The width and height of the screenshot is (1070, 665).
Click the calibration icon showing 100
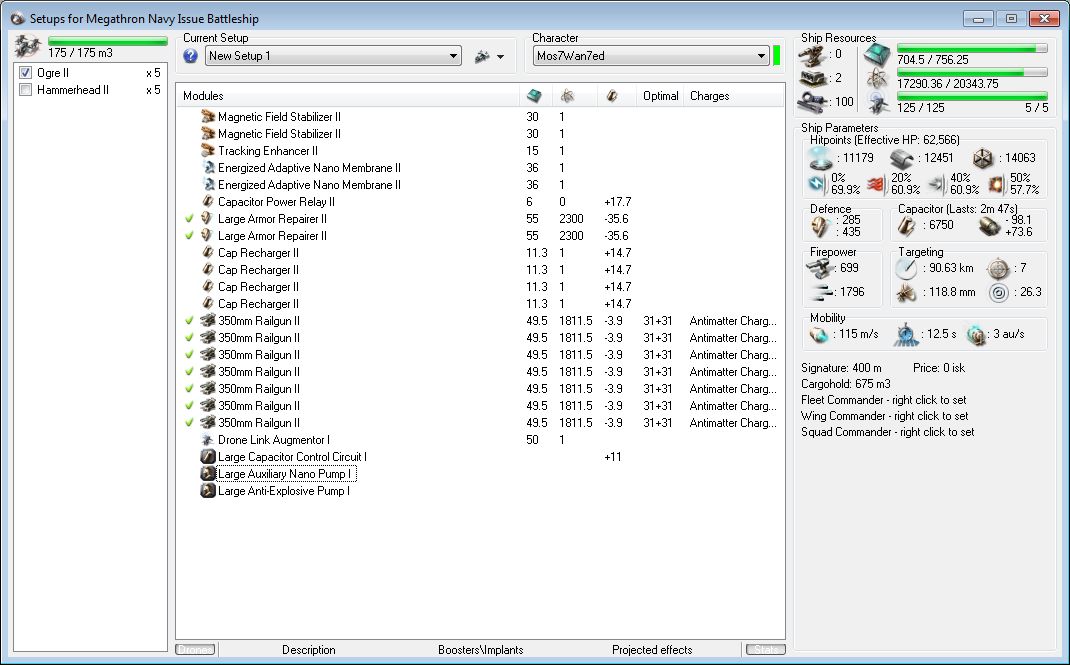[813, 102]
